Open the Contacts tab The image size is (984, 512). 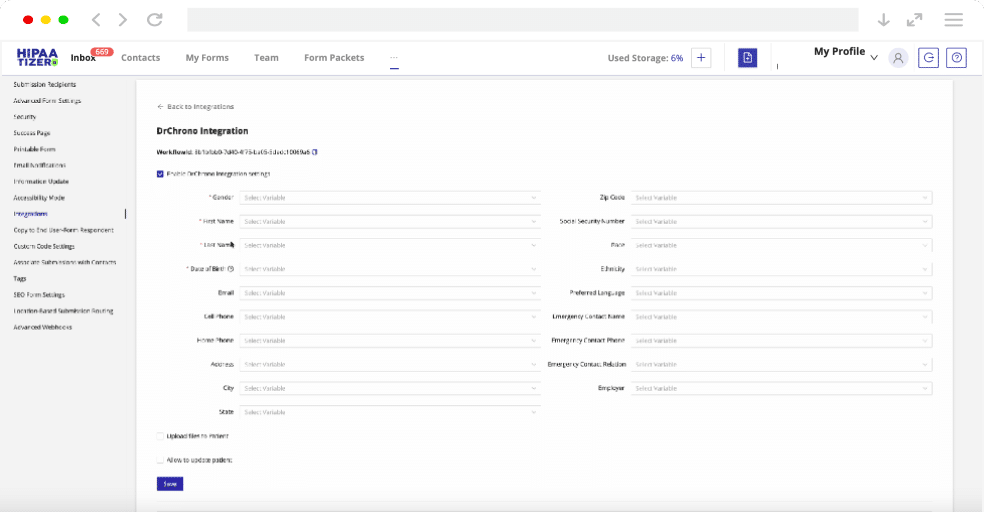141,58
